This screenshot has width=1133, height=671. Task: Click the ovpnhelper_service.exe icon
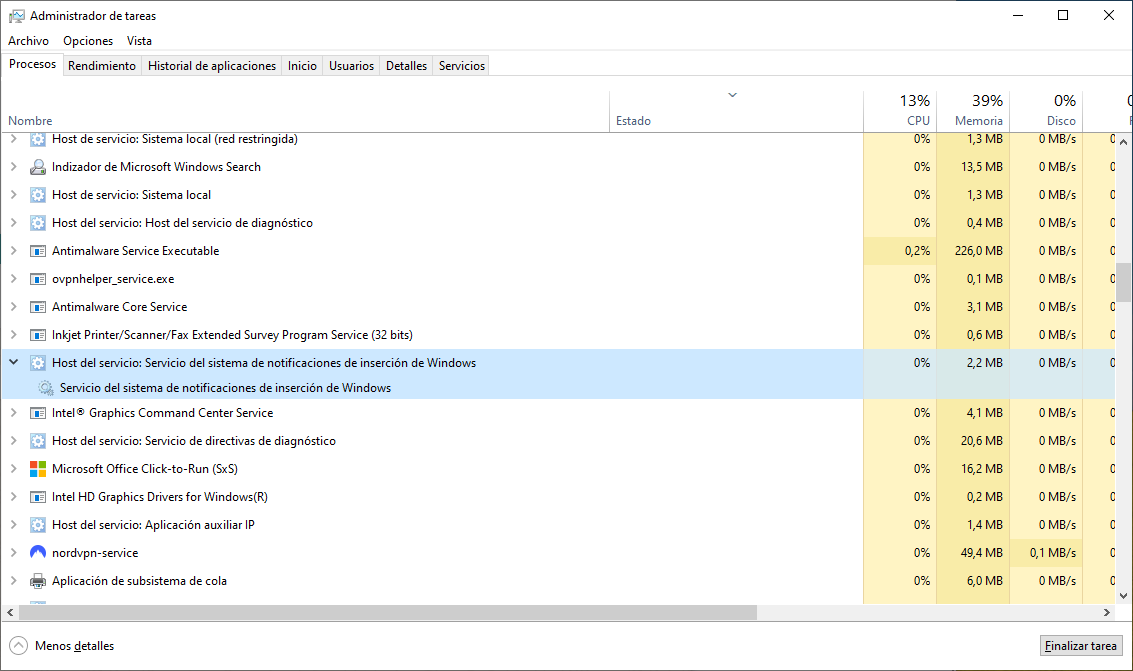pyautogui.click(x=38, y=280)
